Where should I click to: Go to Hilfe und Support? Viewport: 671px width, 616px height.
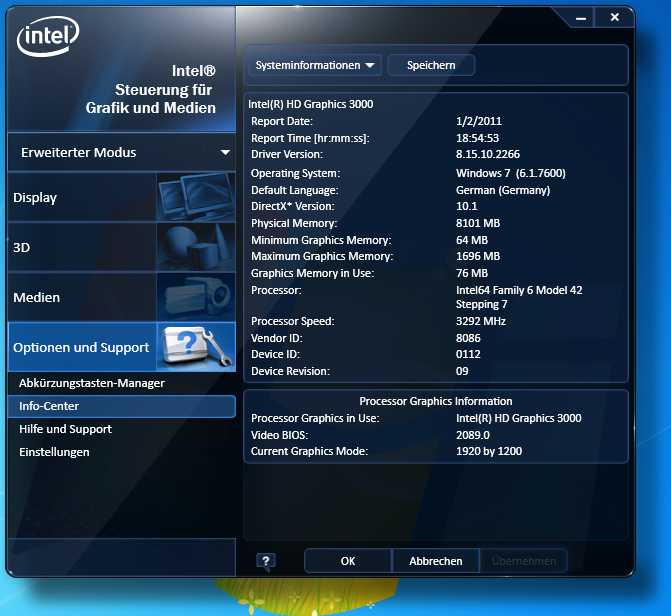[x=65, y=429]
